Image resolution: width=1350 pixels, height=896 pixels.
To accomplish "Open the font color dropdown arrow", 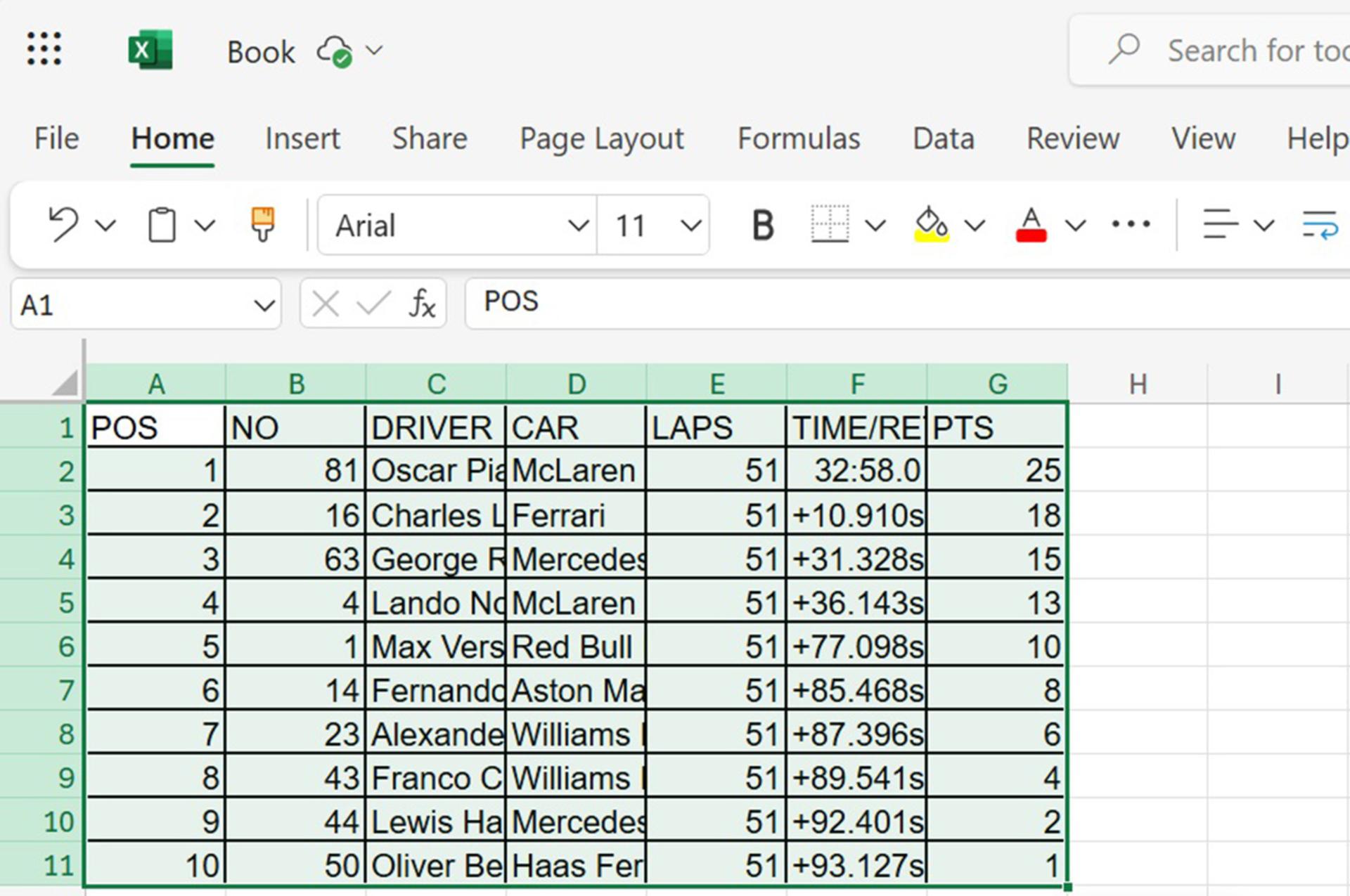I will pyautogui.click(x=1075, y=226).
